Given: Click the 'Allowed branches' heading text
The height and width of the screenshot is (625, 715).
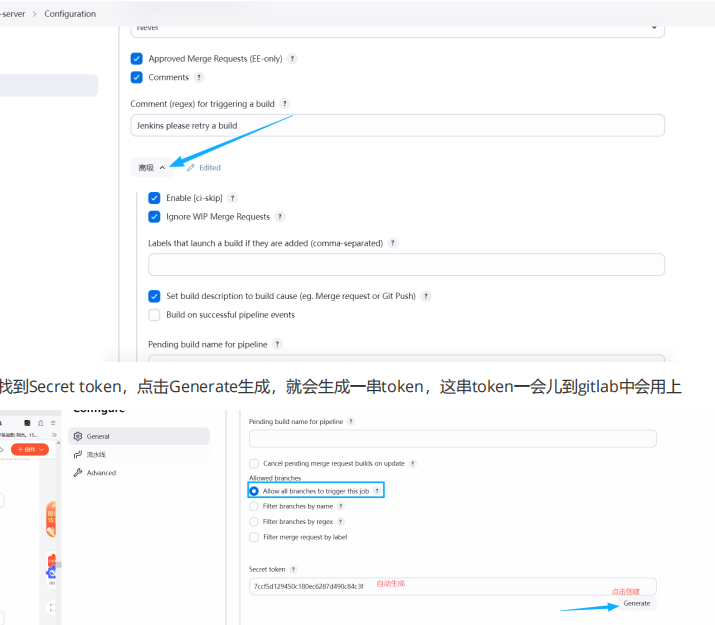Looking at the screenshot, I should (275, 478).
